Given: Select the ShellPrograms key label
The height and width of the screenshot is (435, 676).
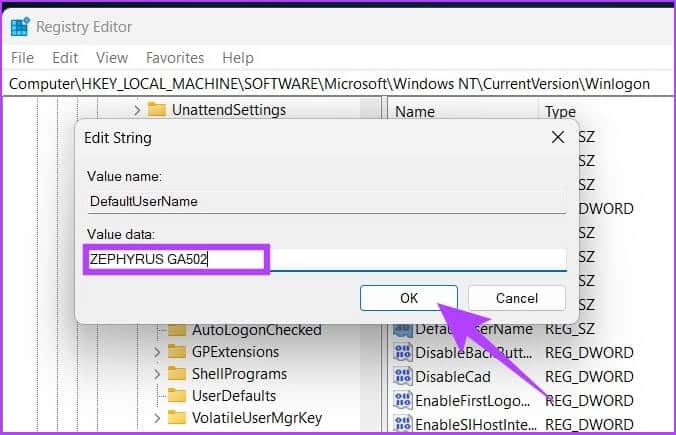Looking at the screenshot, I should [x=239, y=374].
